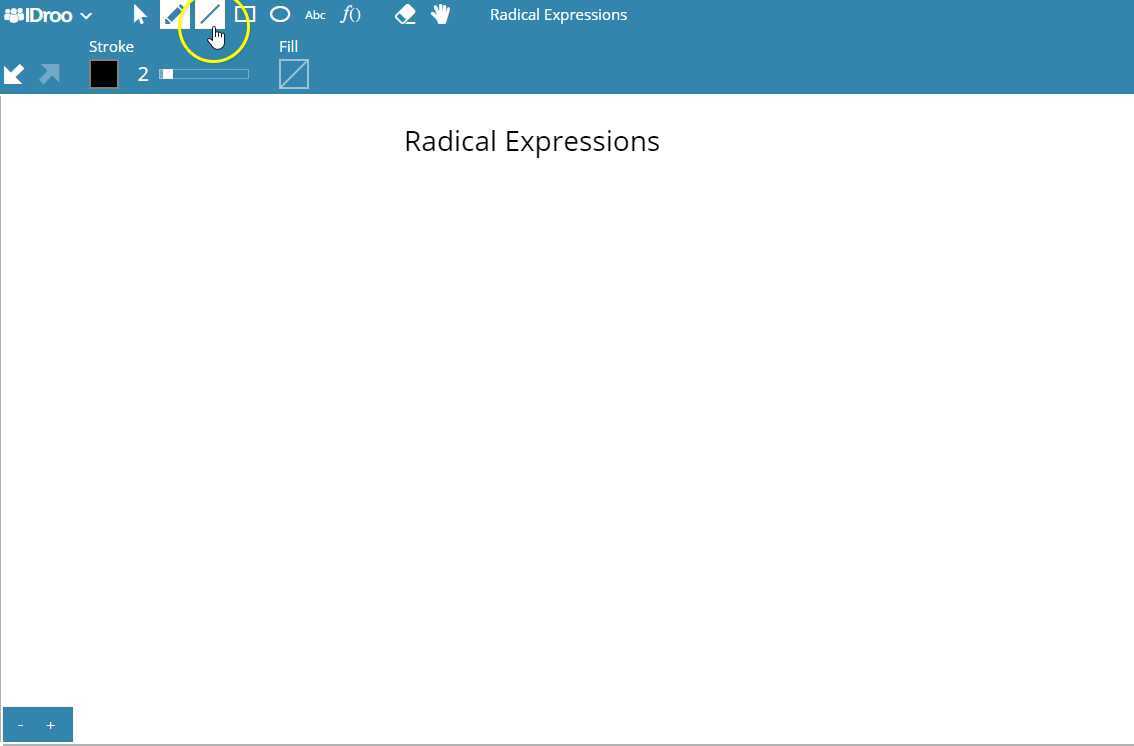
Task: Open the math formula tool
Action: tap(351, 14)
